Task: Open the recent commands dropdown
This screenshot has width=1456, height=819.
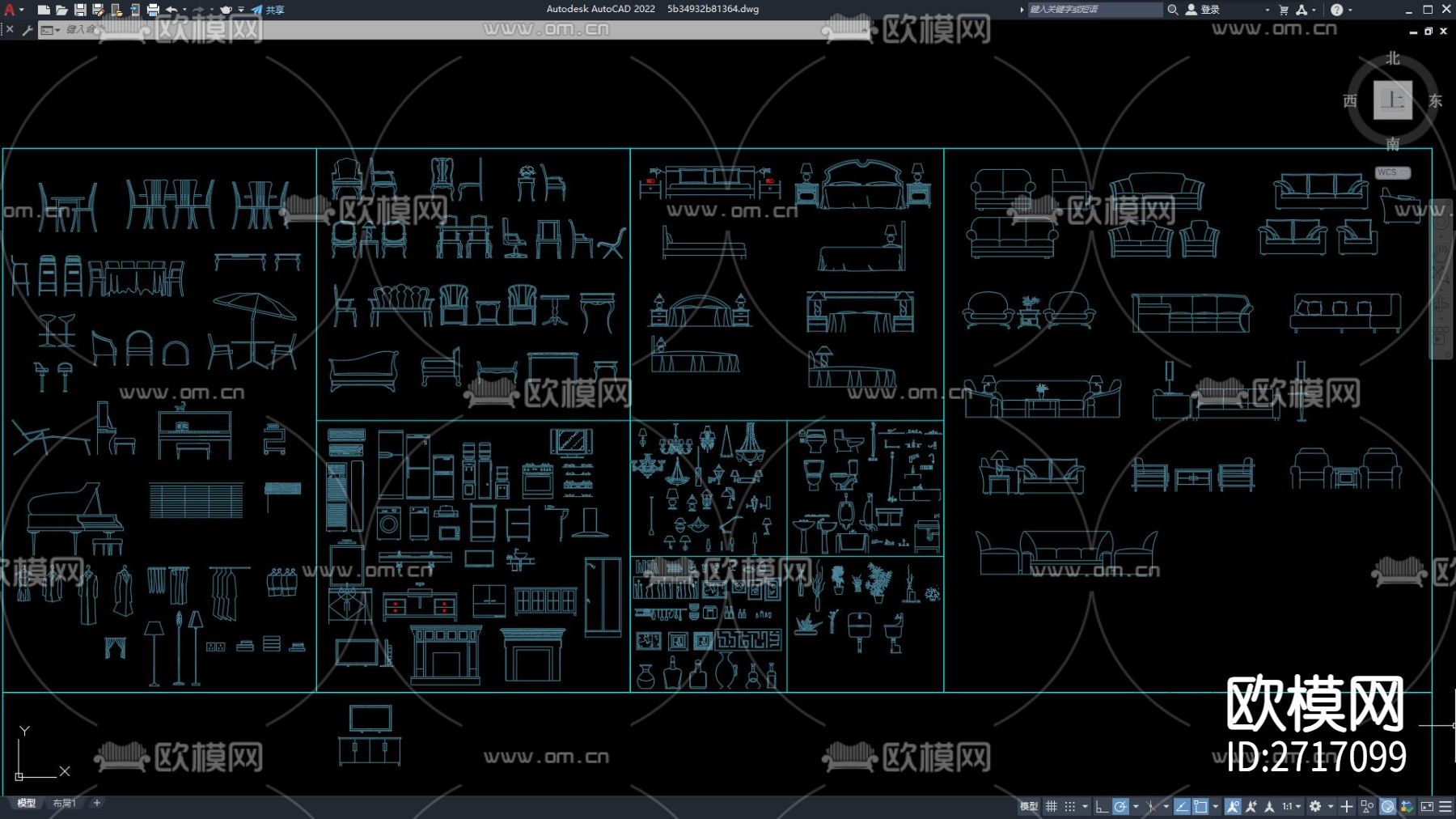Action: tap(50, 30)
